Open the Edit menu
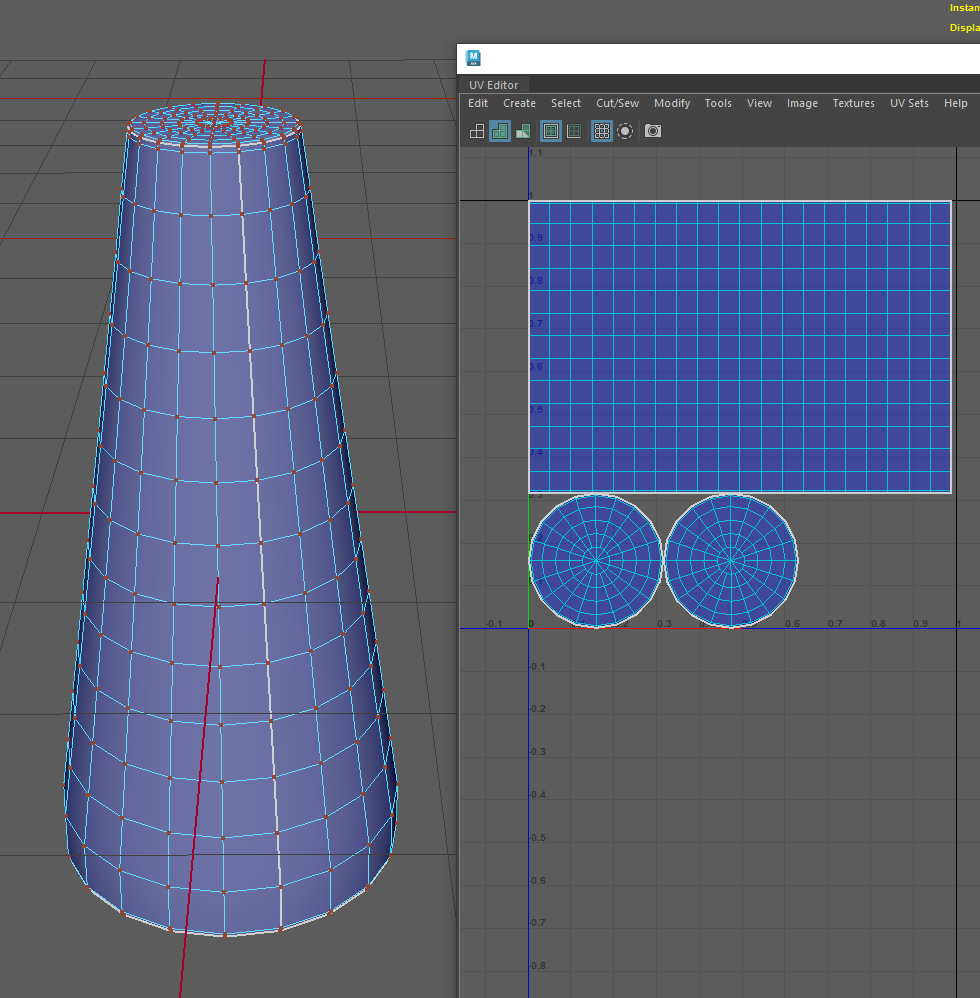980x998 pixels. (478, 103)
